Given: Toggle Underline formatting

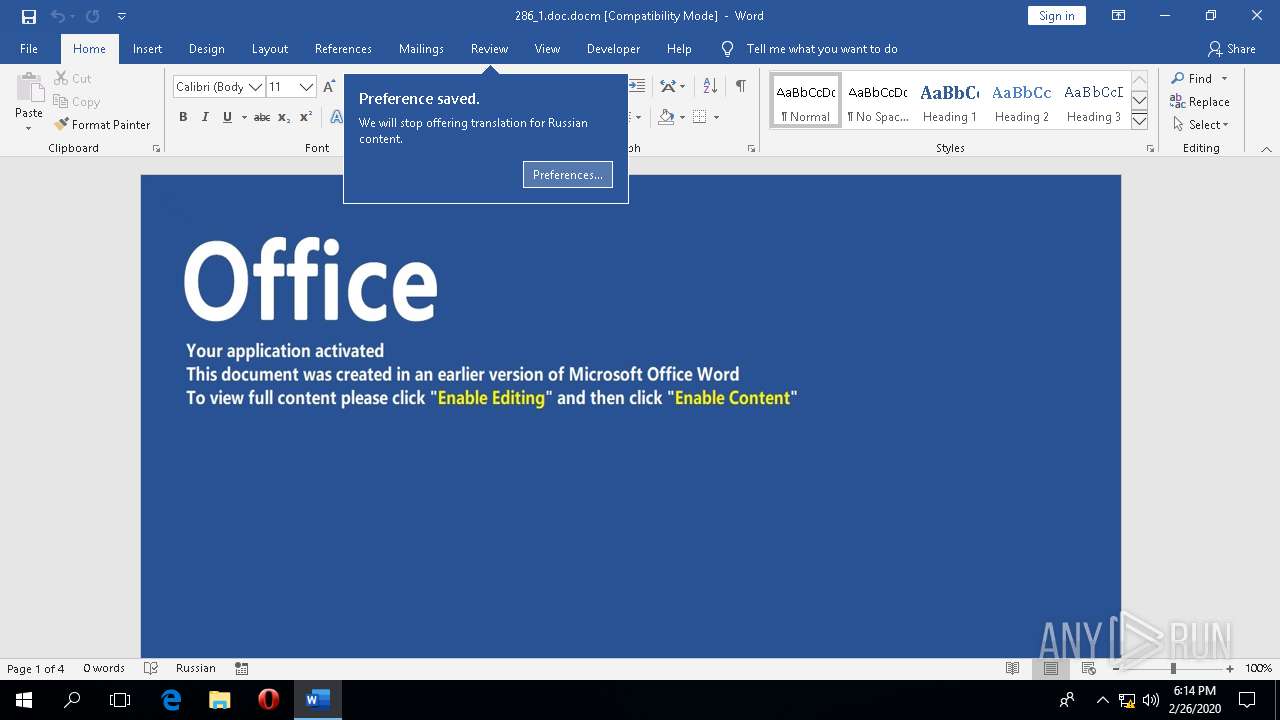Looking at the screenshot, I should point(227,117).
